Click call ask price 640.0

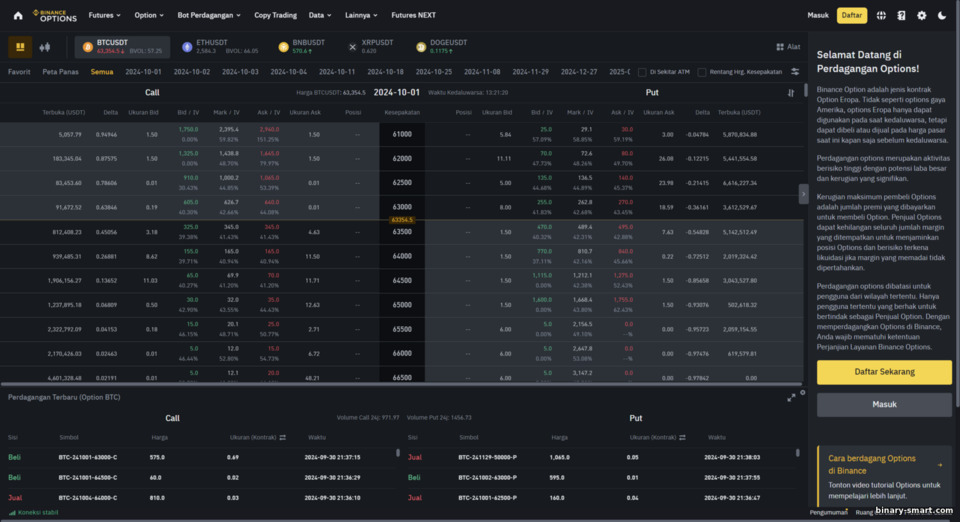pyautogui.click(x=271, y=203)
